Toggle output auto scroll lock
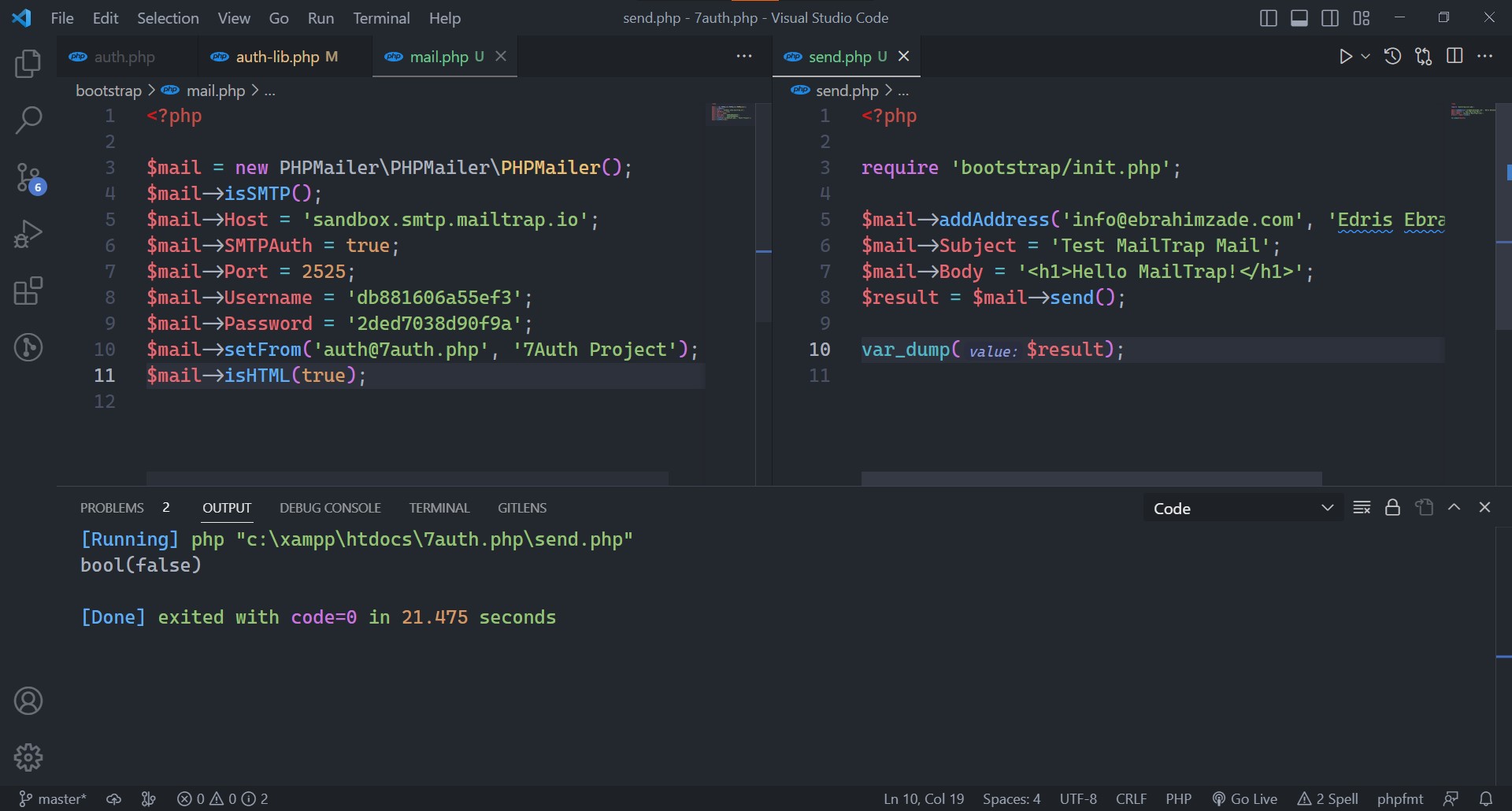This screenshot has height=811, width=1512. [x=1392, y=507]
